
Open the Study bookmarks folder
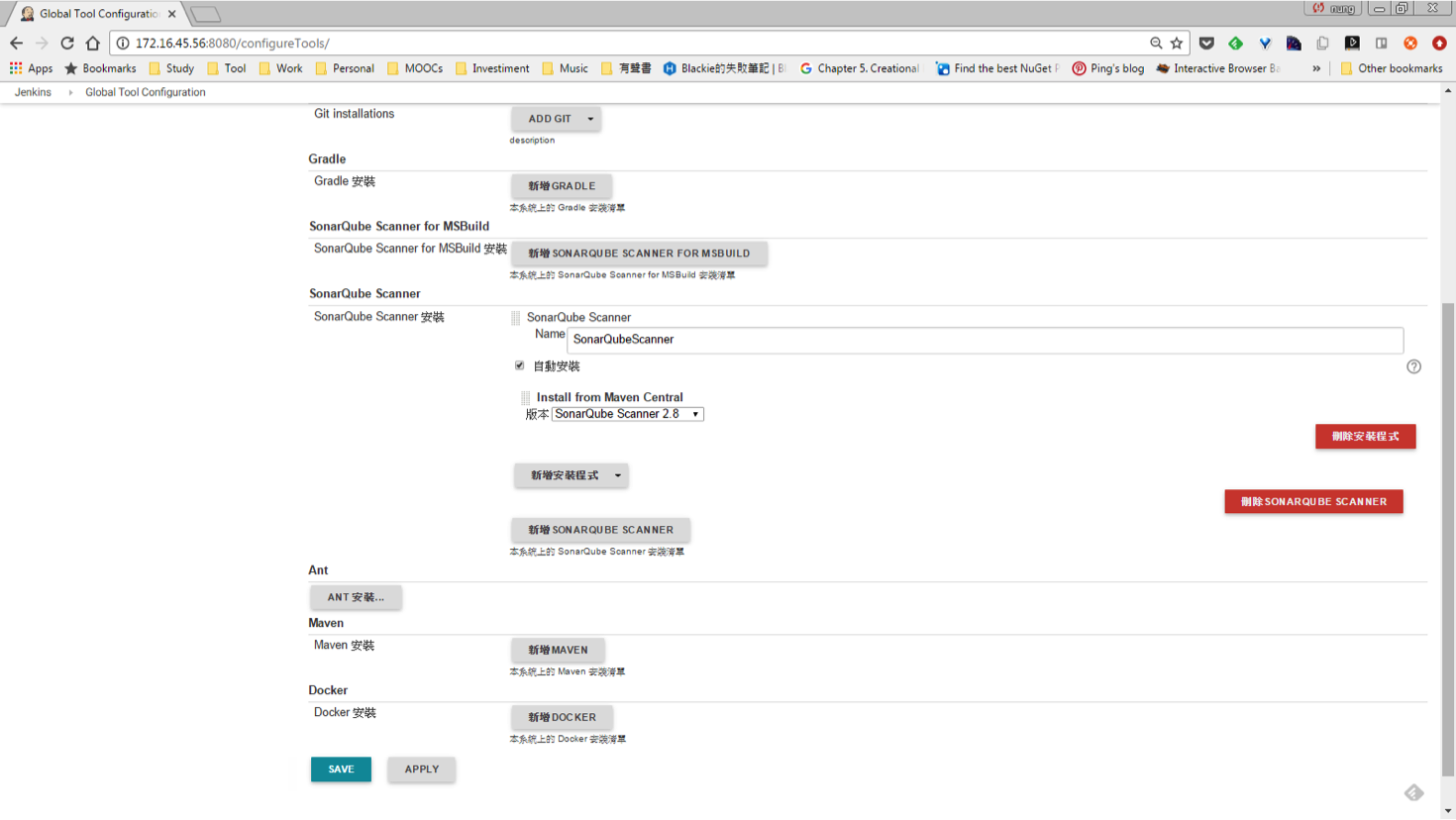tap(171, 68)
